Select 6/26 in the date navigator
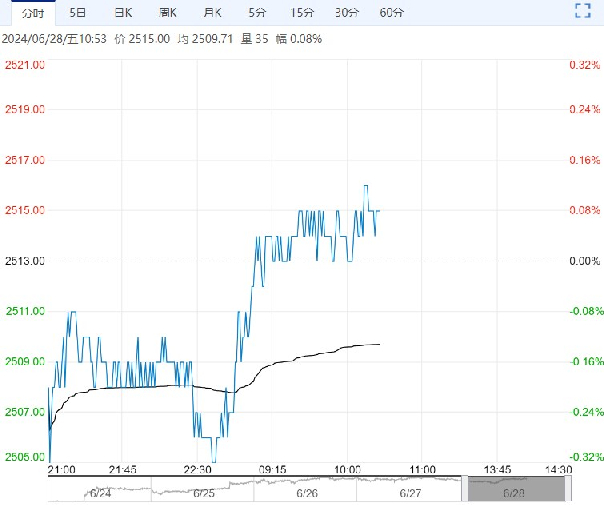604x505 pixels. click(x=309, y=492)
